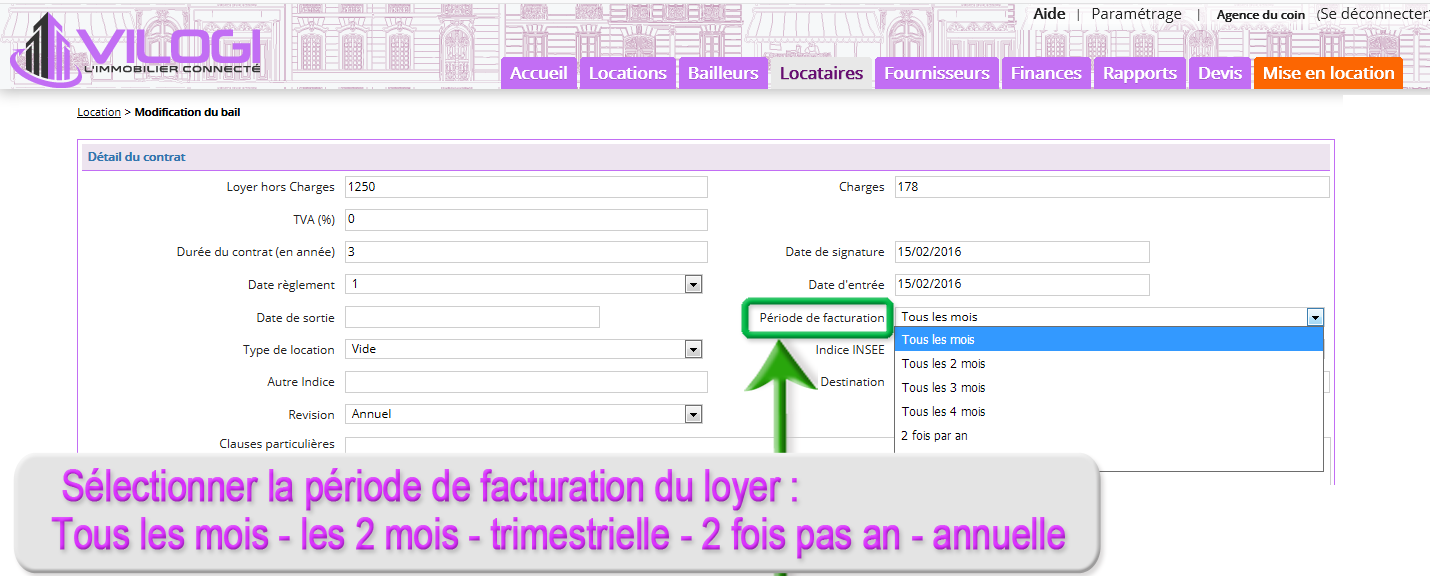Click the orange Mise en location tab
This screenshot has width=1430, height=576.
coord(1328,73)
